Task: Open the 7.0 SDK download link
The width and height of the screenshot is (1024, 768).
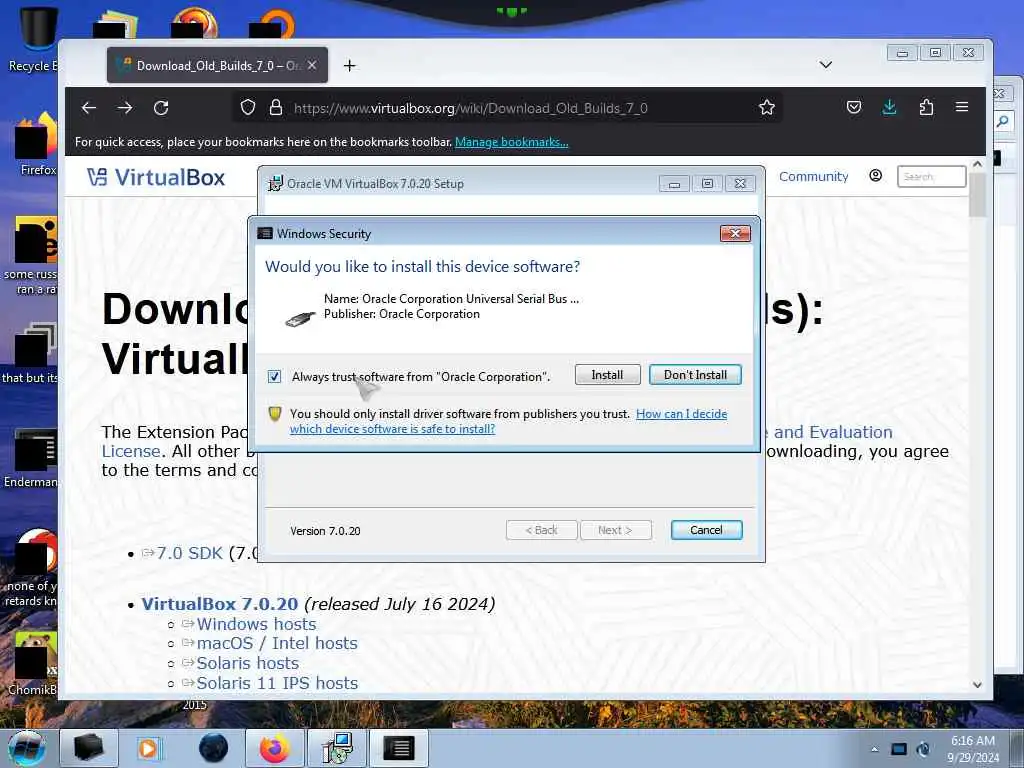Action: pyautogui.click(x=189, y=553)
